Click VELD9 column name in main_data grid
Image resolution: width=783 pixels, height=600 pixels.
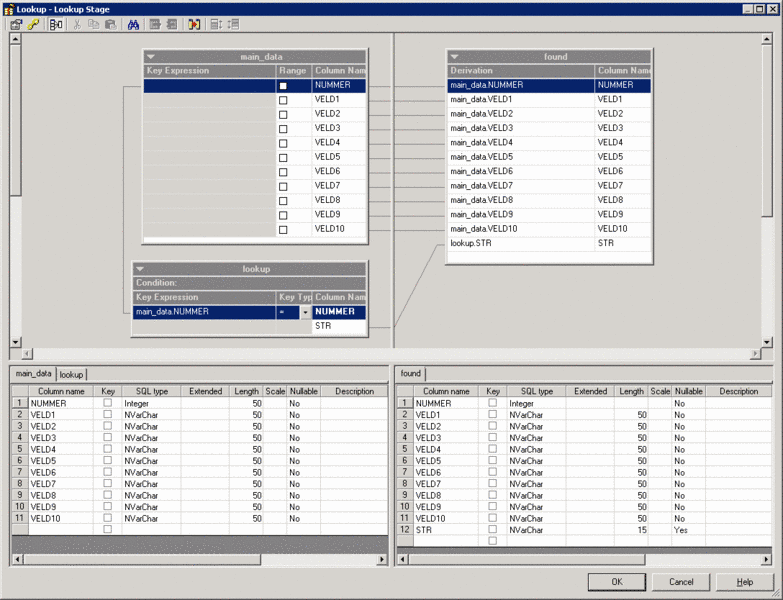(61, 507)
